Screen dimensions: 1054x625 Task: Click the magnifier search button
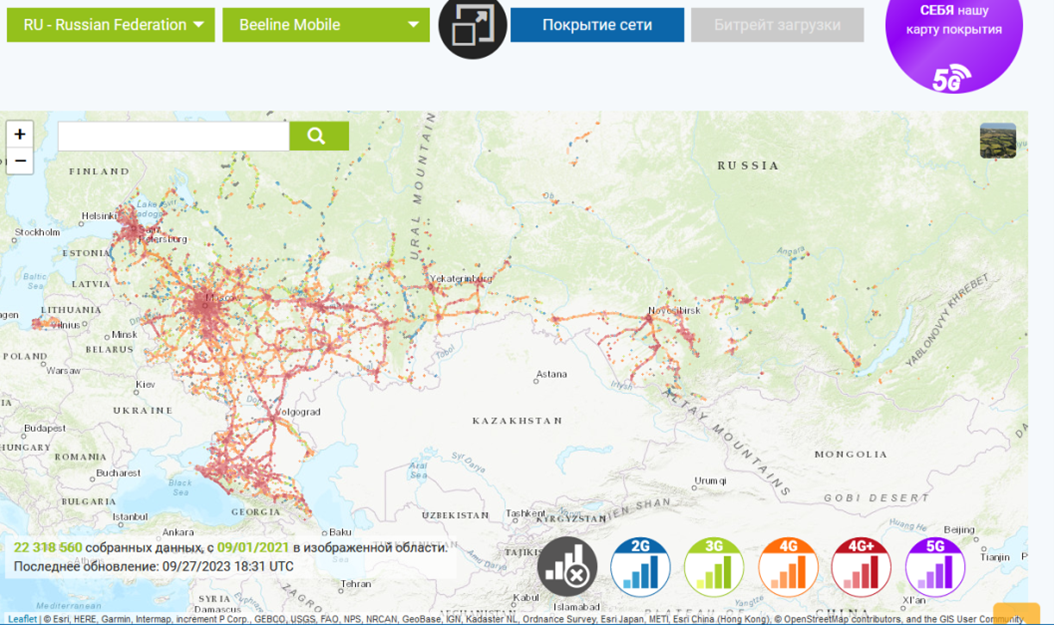[319, 136]
